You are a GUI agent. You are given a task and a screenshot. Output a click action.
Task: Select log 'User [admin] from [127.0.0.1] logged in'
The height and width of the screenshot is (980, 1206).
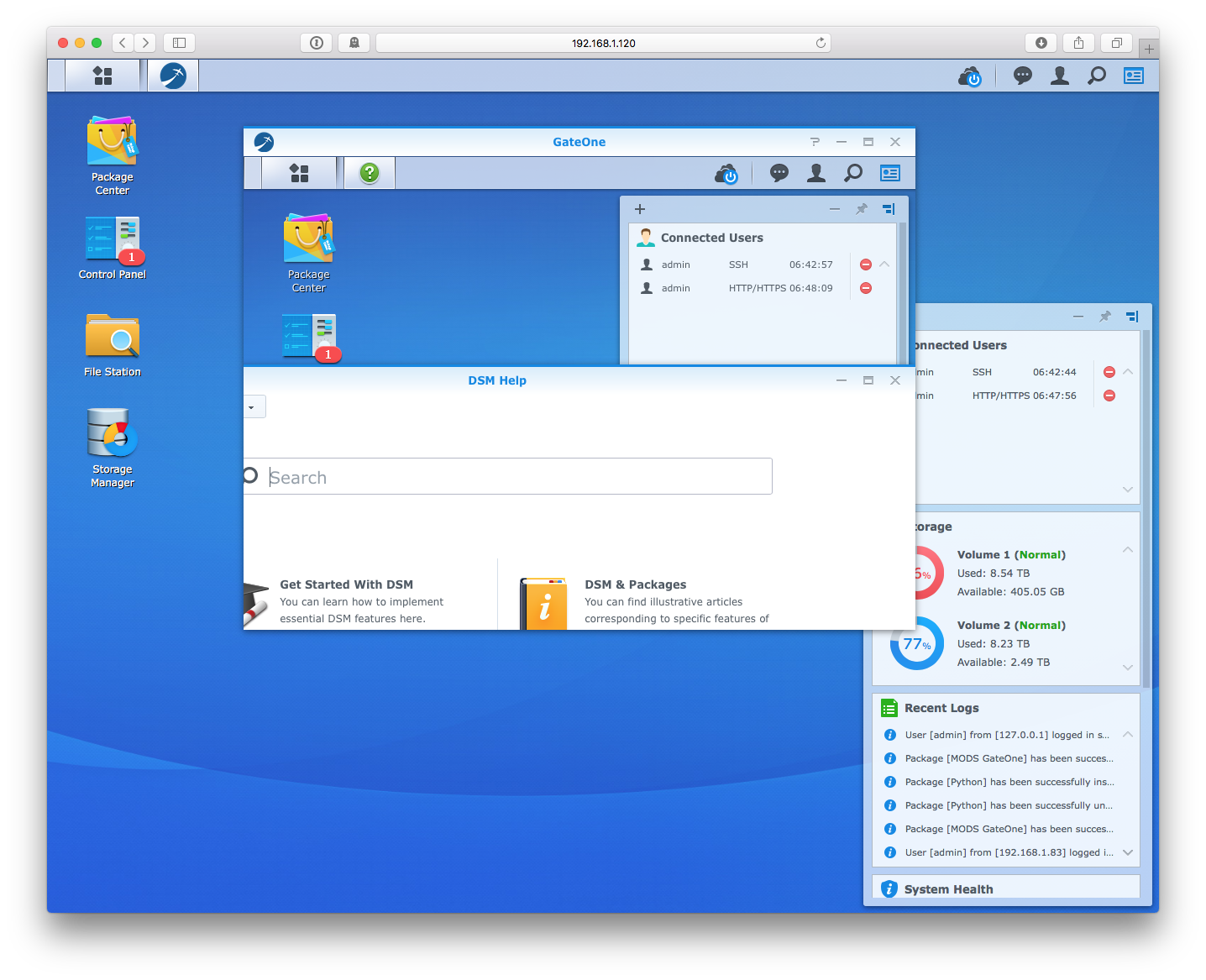(x=1007, y=735)
